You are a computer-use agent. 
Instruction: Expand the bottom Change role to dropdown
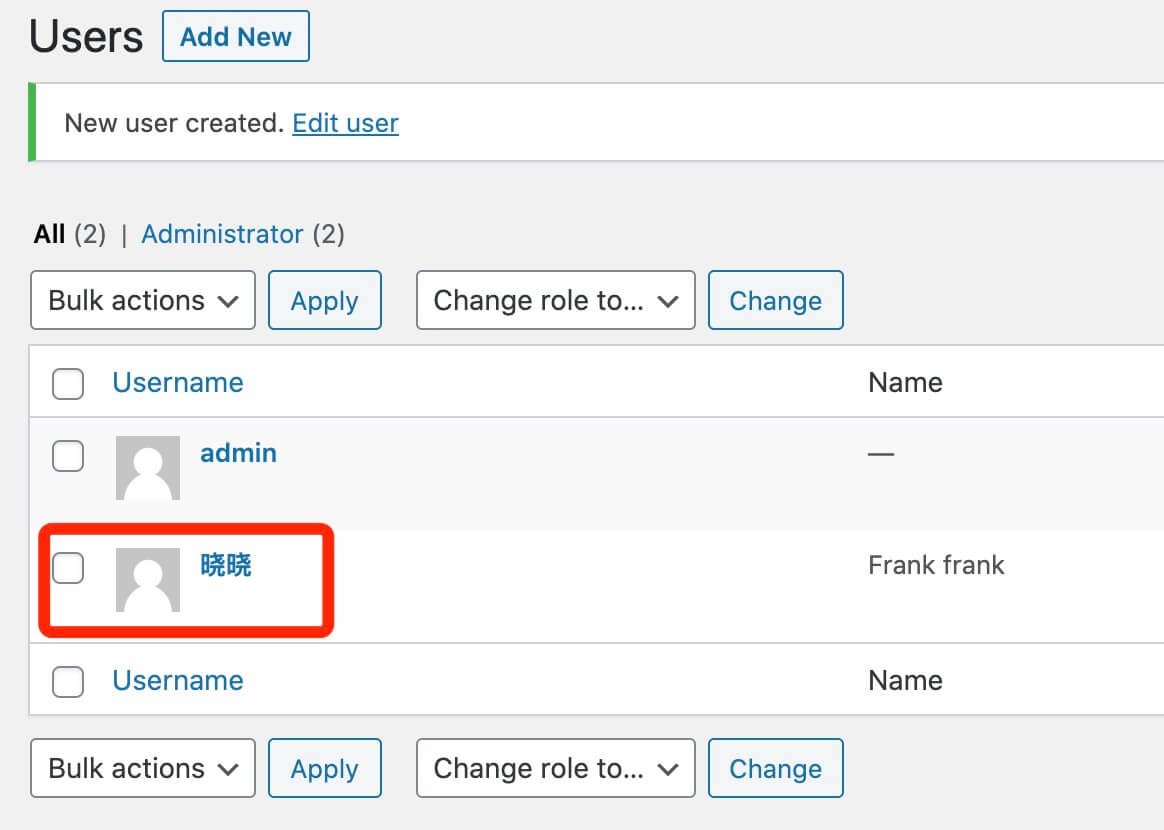555,768
